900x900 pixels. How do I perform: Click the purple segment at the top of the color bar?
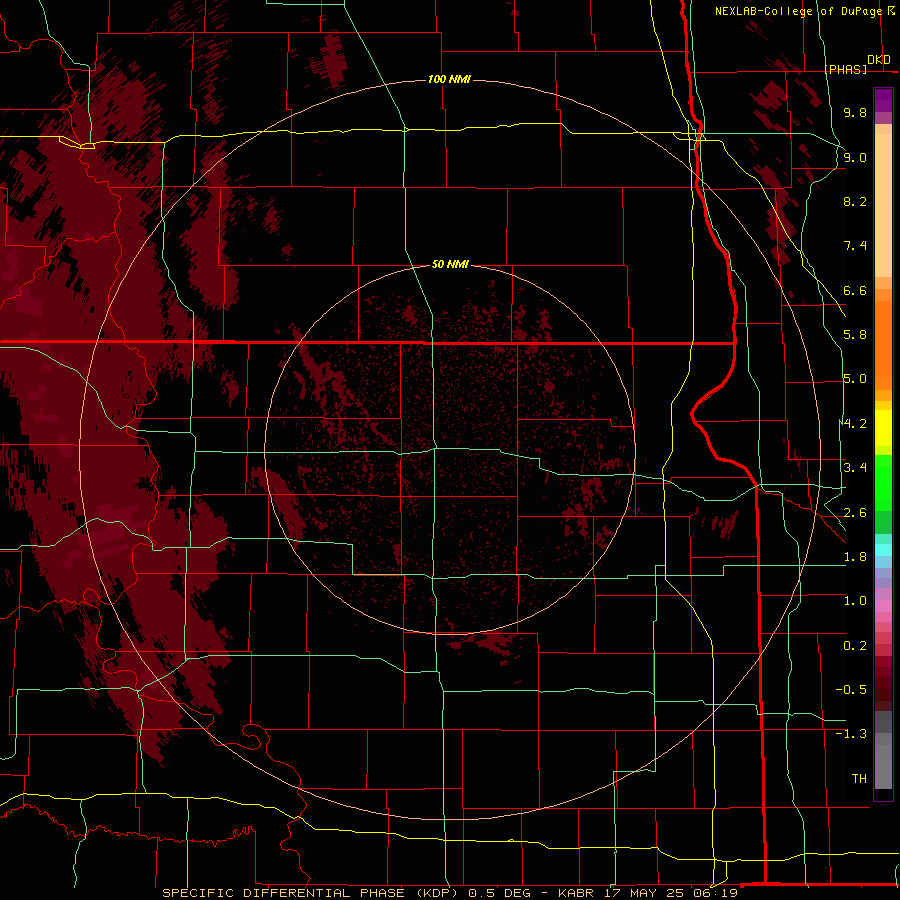[x=883, y=100]
